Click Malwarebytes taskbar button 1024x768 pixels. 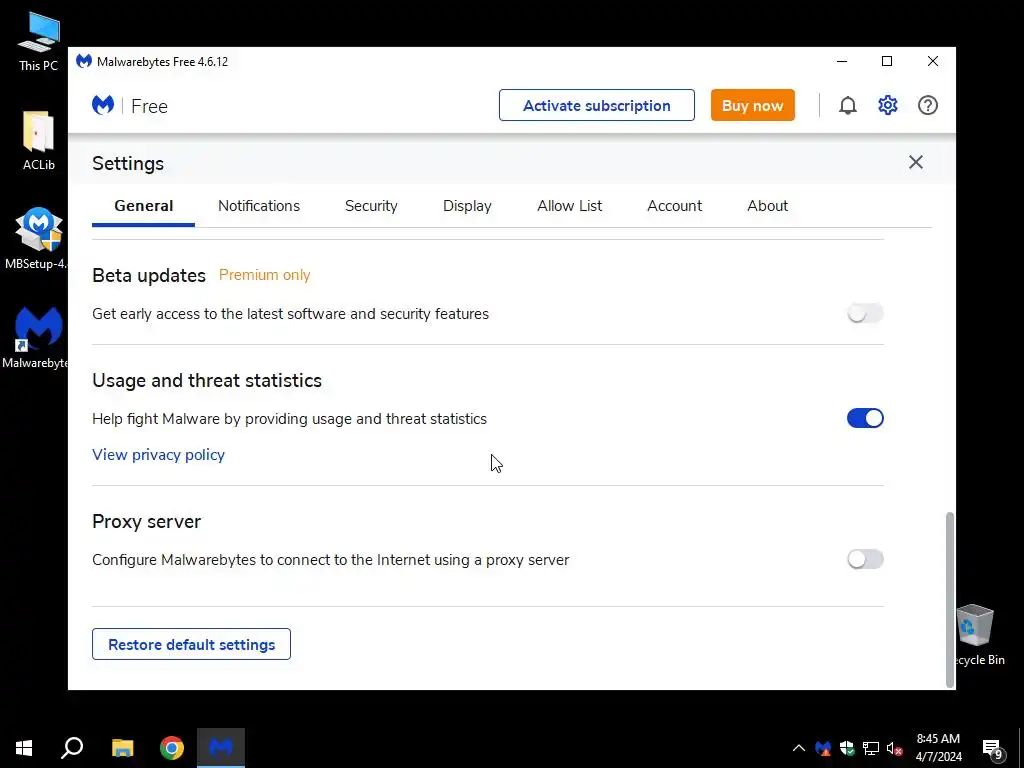pyautogui.click(x=221, y=748)
